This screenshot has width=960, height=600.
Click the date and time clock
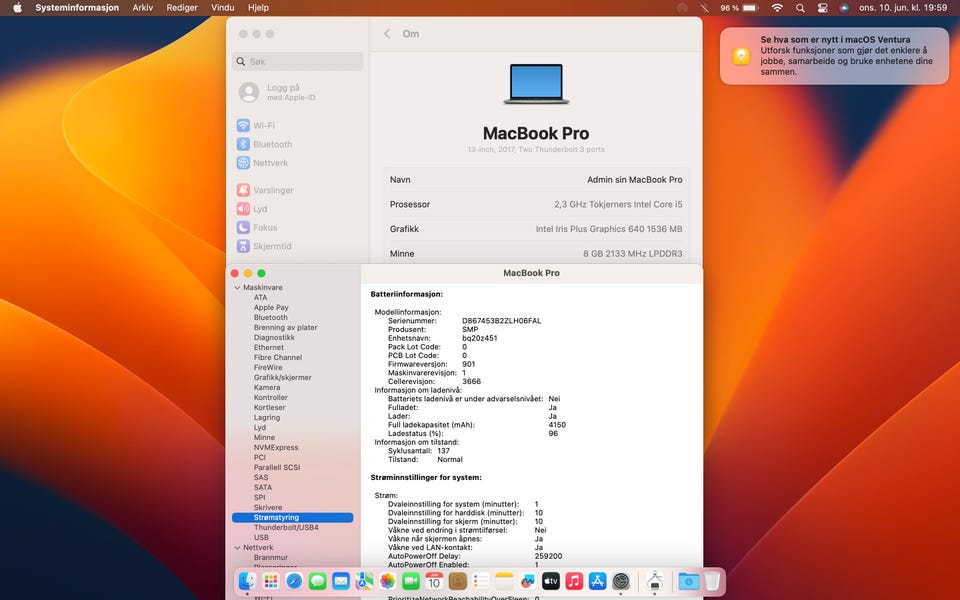903,8
